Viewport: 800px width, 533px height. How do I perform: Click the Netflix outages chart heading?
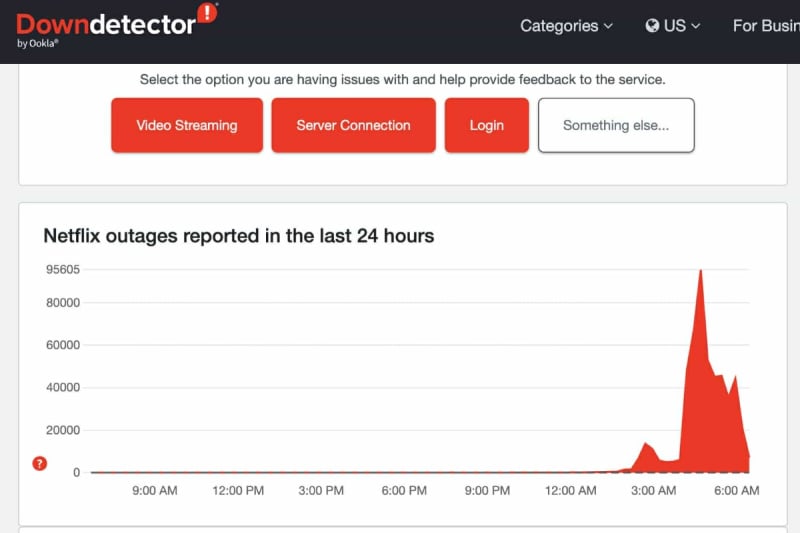click(238, 236)
